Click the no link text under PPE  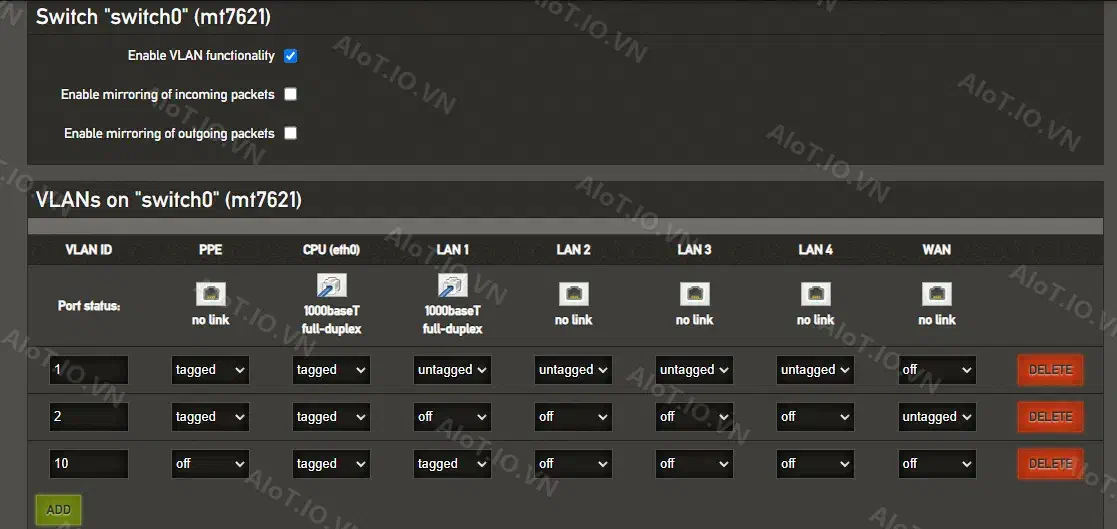210,320
